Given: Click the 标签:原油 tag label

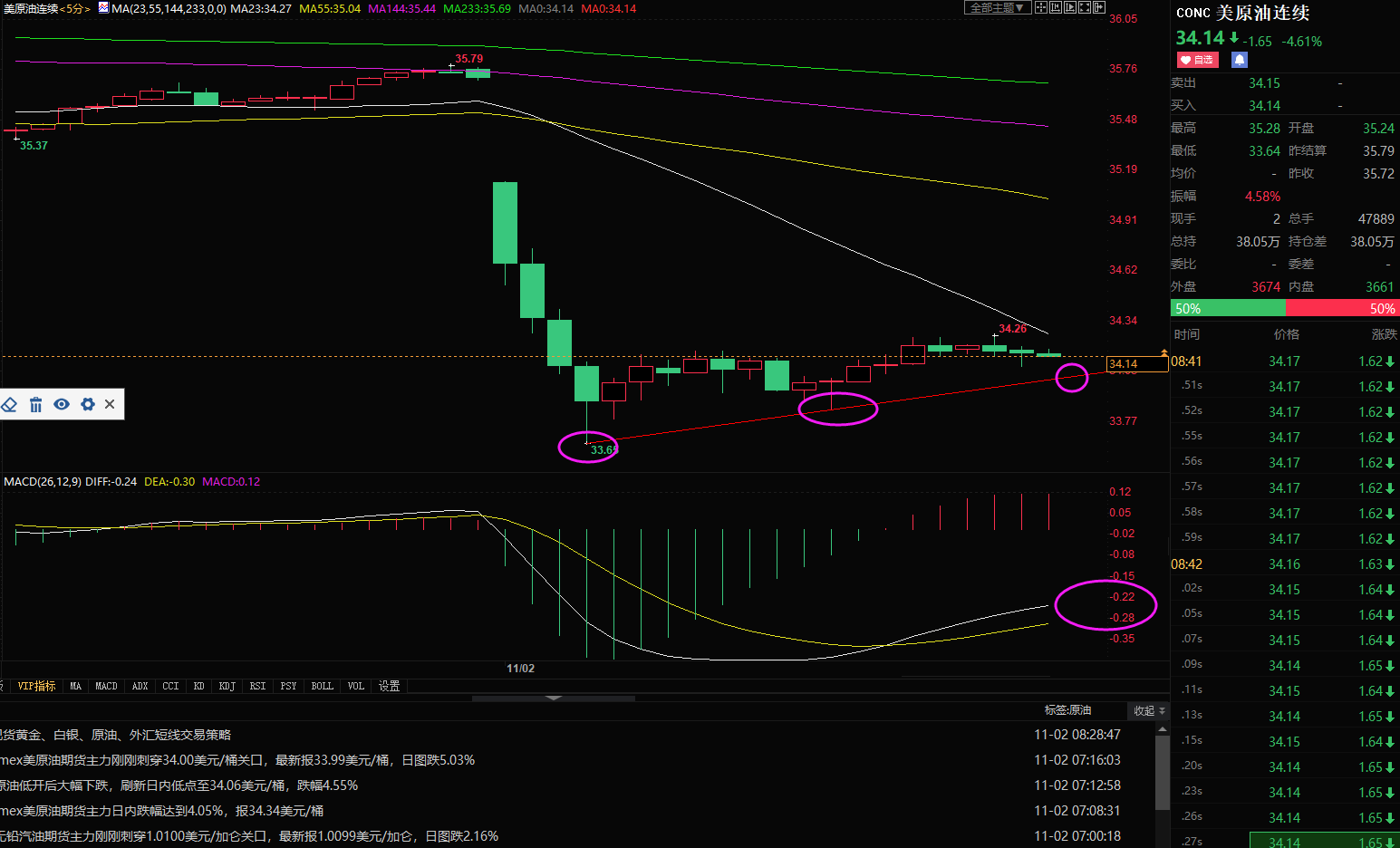Looking at the screenshot, I should pyautogui.click(x=1067, y=710).
